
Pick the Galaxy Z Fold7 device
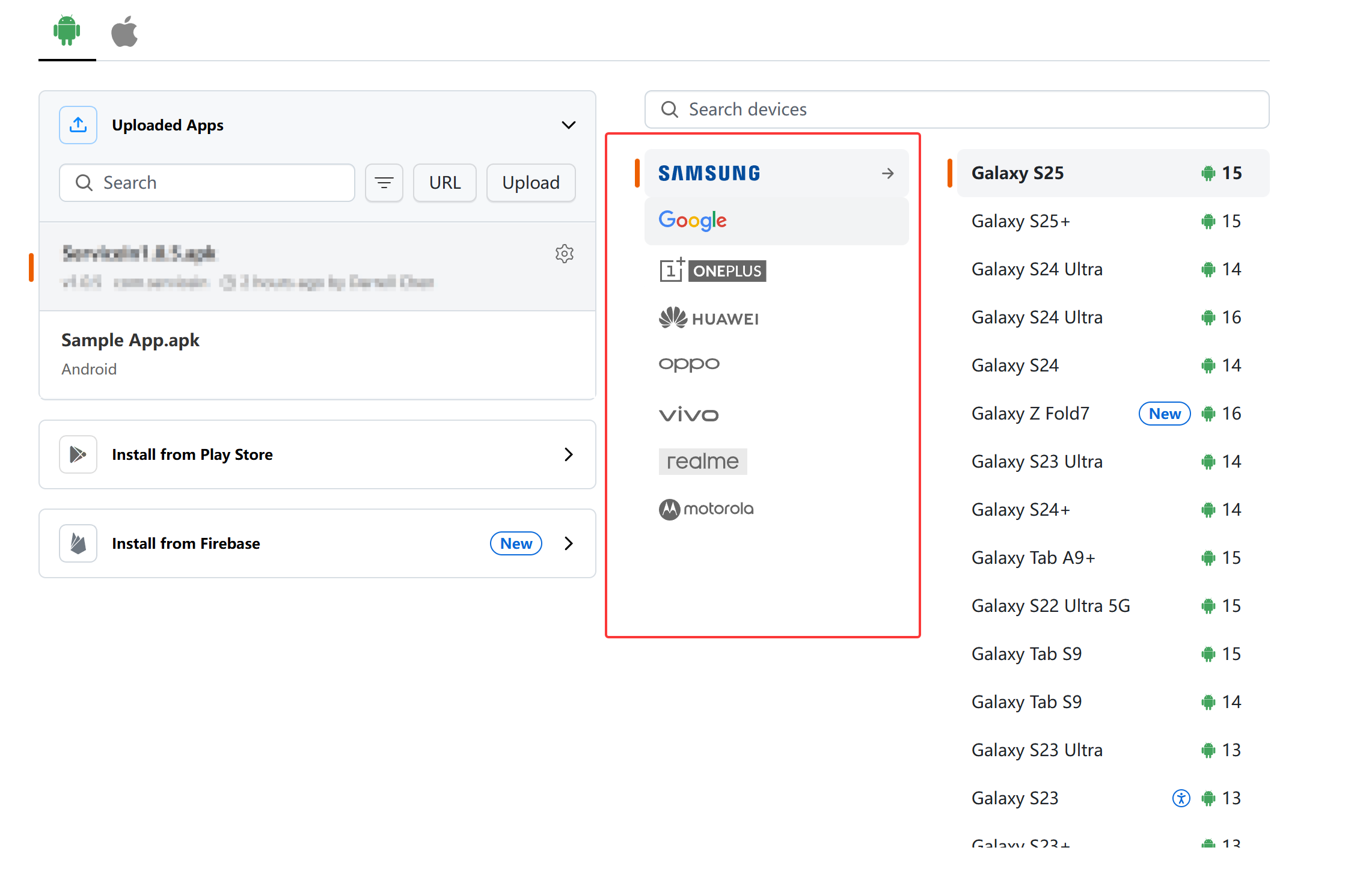tap(1030, 414)
